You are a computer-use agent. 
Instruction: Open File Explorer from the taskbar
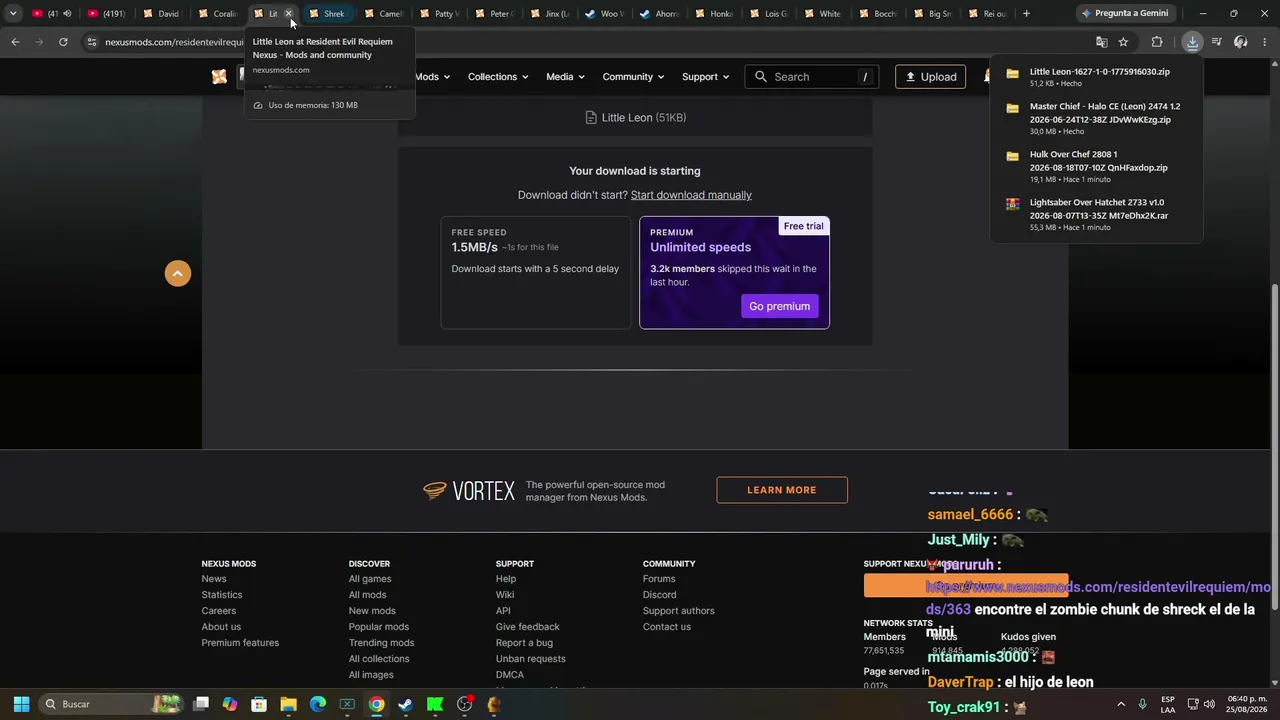(x=288, y=704)
